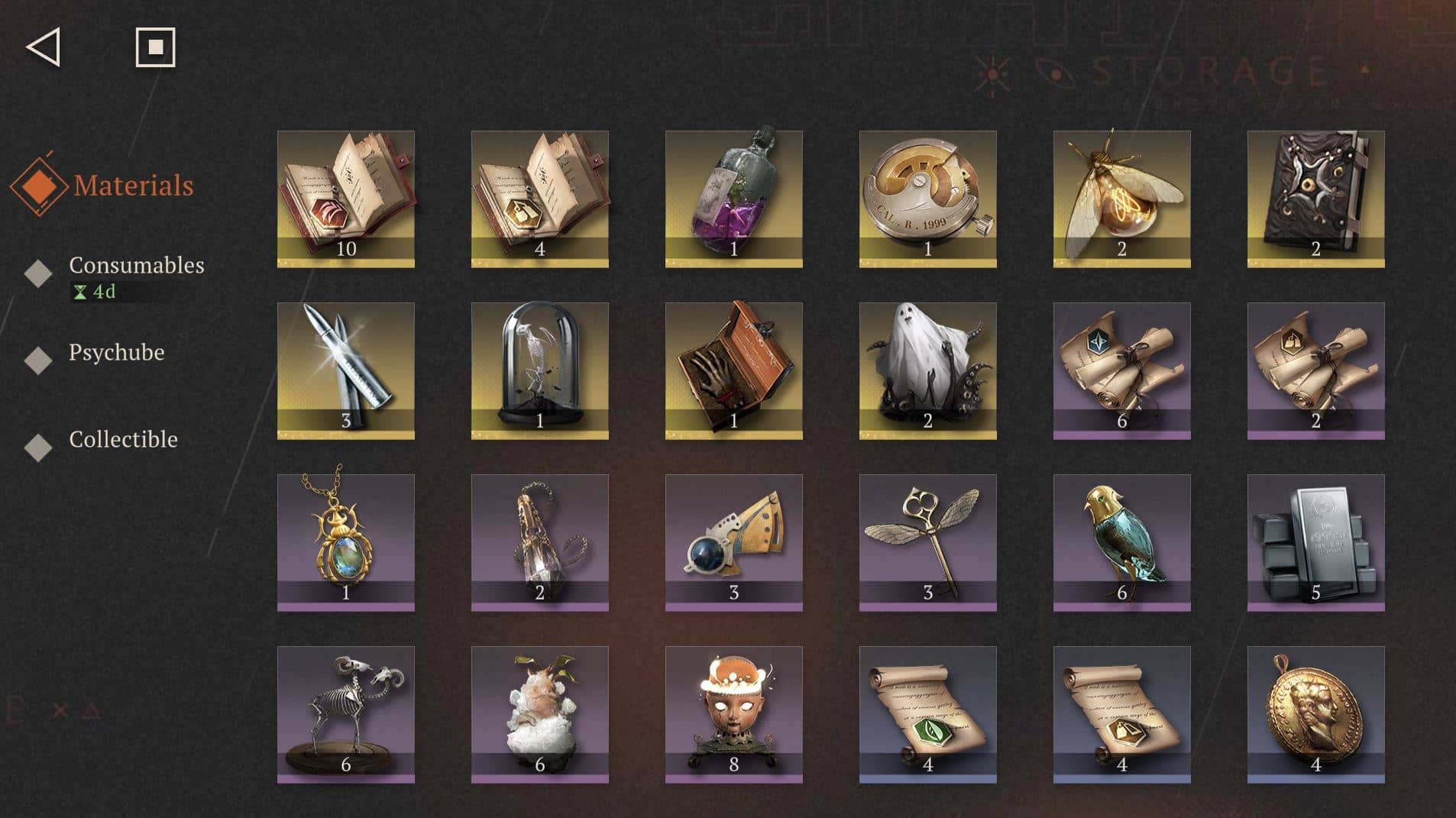Open the CAL. R. 1999 watch mechanism item

pyautogui.click(x=927, y=199)
